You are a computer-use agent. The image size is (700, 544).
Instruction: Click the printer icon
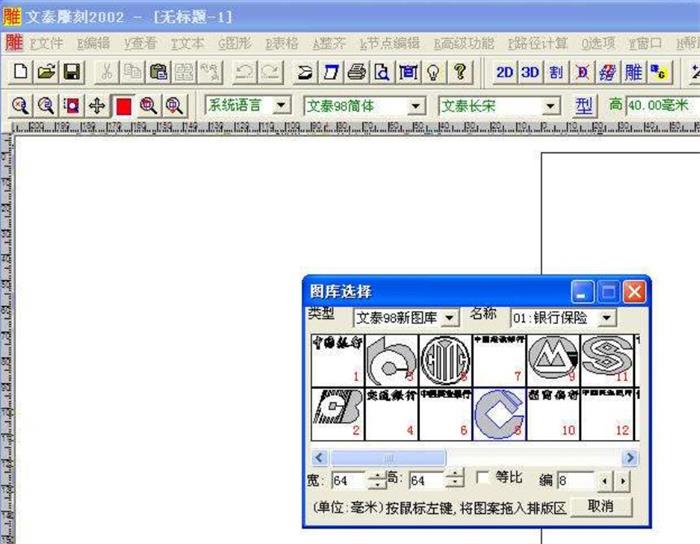pos(356,72)
